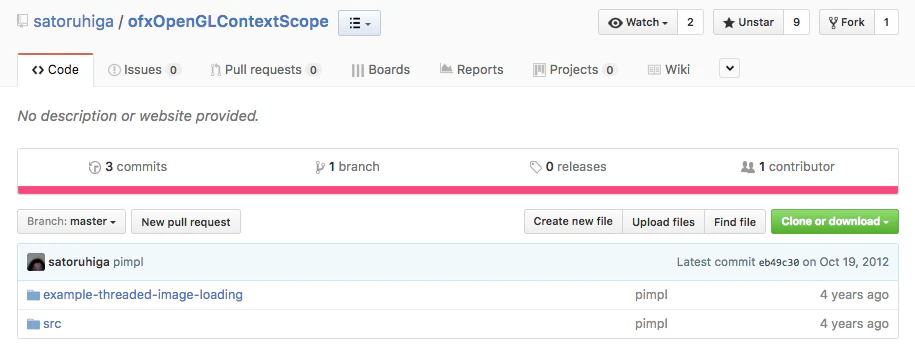This screenshot has height=361, width=915.
Task: Open the Reports tab
Action: [x=472, y=70]
